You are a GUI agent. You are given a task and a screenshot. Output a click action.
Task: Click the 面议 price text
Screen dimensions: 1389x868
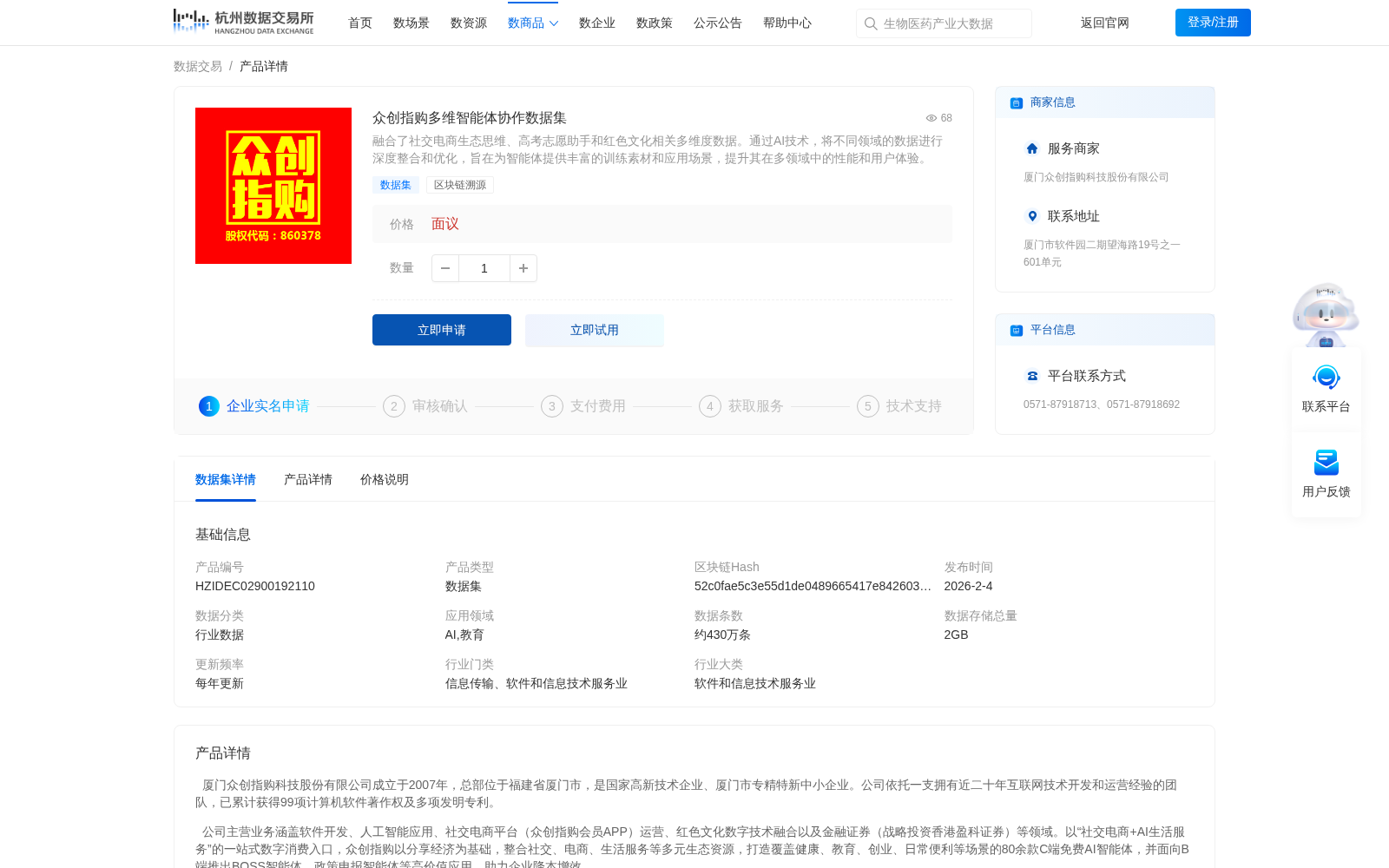(x=445, y=224)
